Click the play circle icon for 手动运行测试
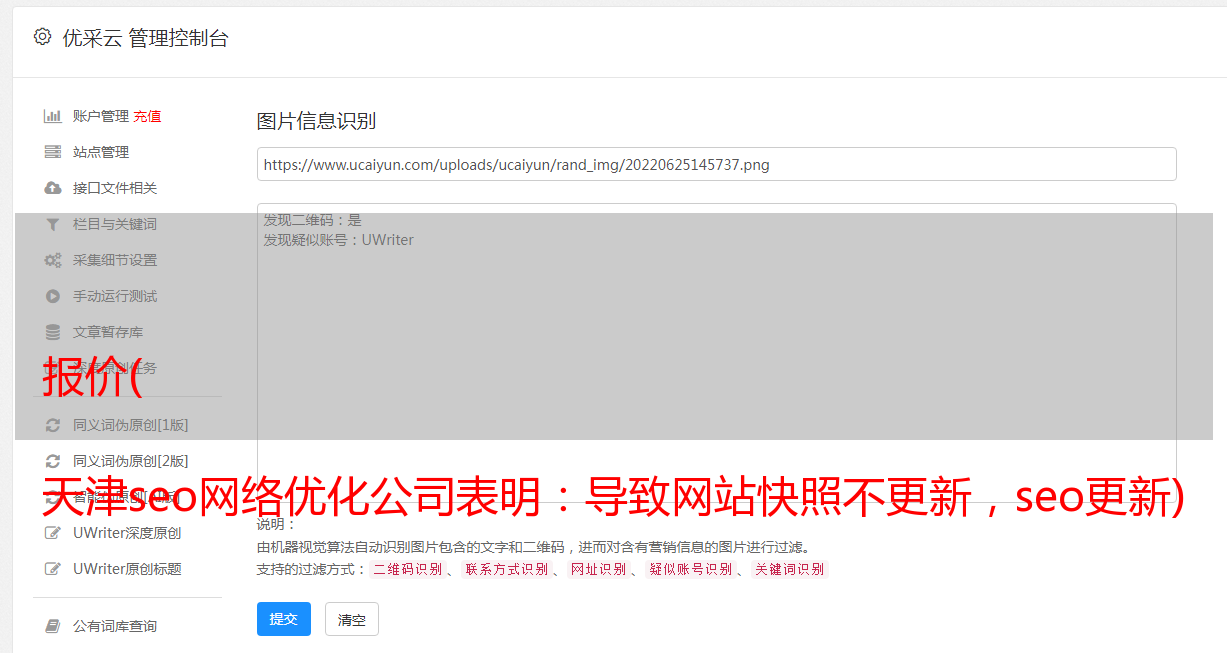This screenshot has width=1227, height=653. (x=53, y=296)
